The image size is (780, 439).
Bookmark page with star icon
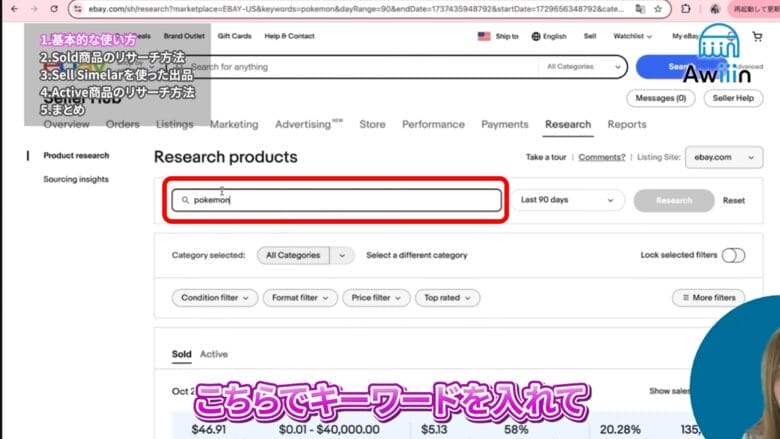coord(658,9)
